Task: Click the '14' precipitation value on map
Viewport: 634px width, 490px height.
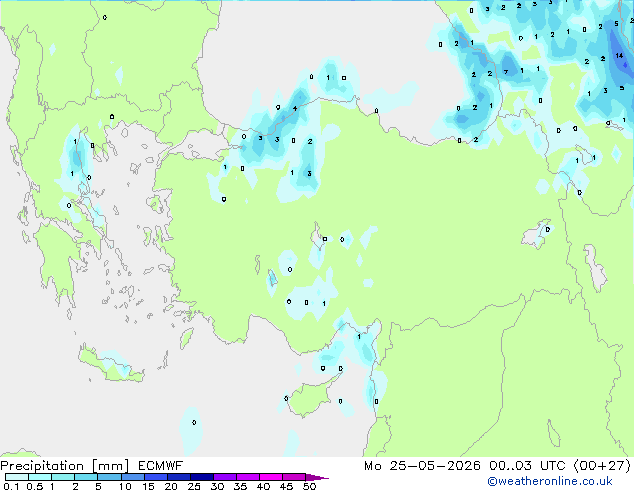Action: [619, 55]
